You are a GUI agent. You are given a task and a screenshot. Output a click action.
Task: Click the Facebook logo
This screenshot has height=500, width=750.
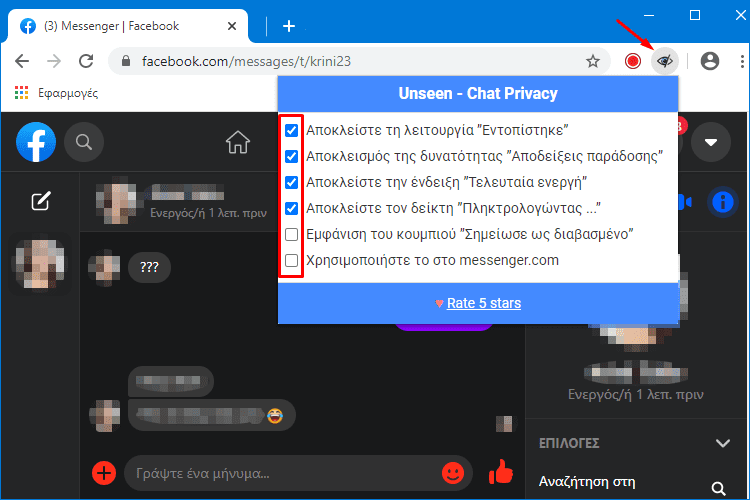(36, 142)
